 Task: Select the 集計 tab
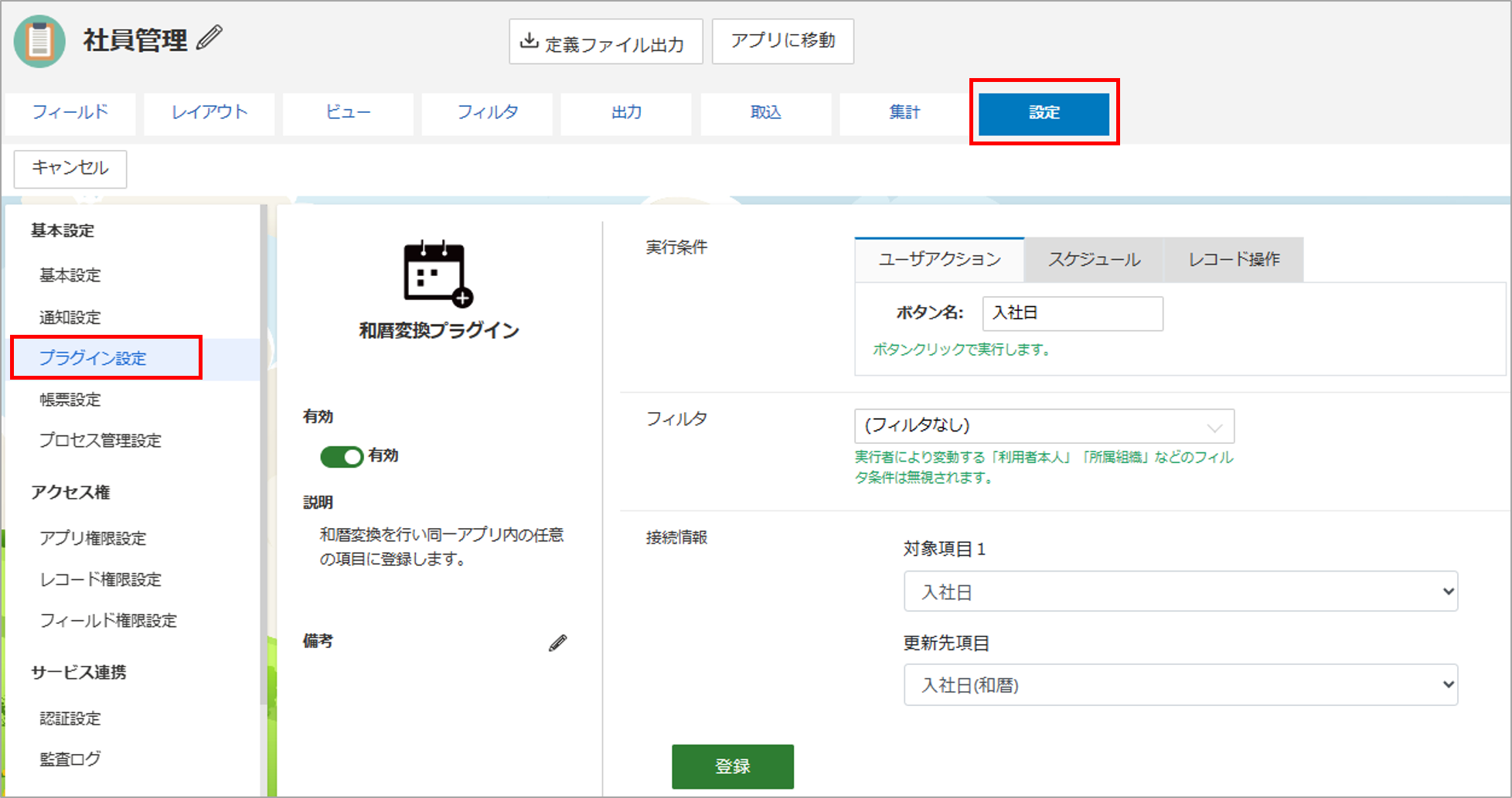click(x=904, y=113)
